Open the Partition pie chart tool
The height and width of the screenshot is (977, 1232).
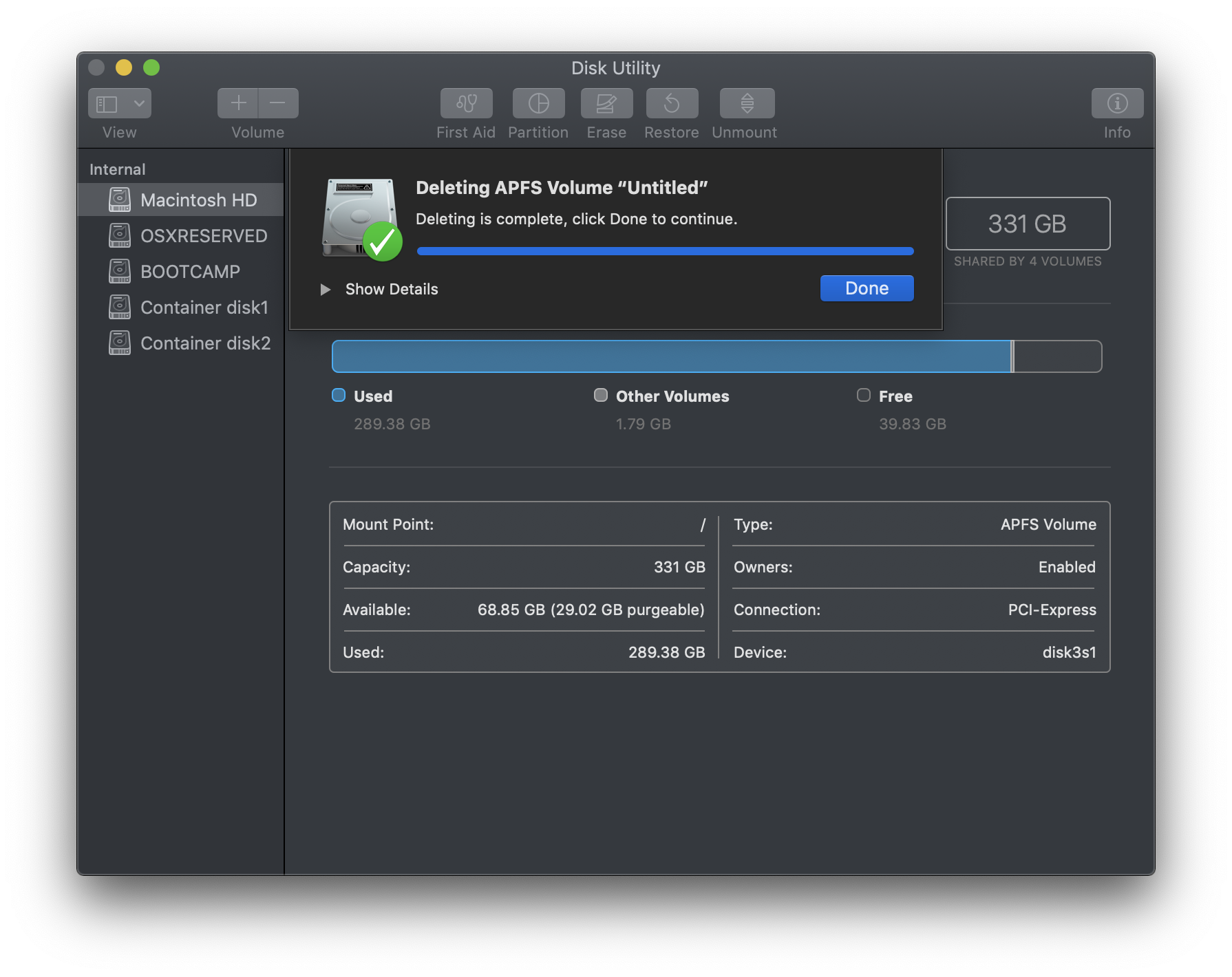538,103
